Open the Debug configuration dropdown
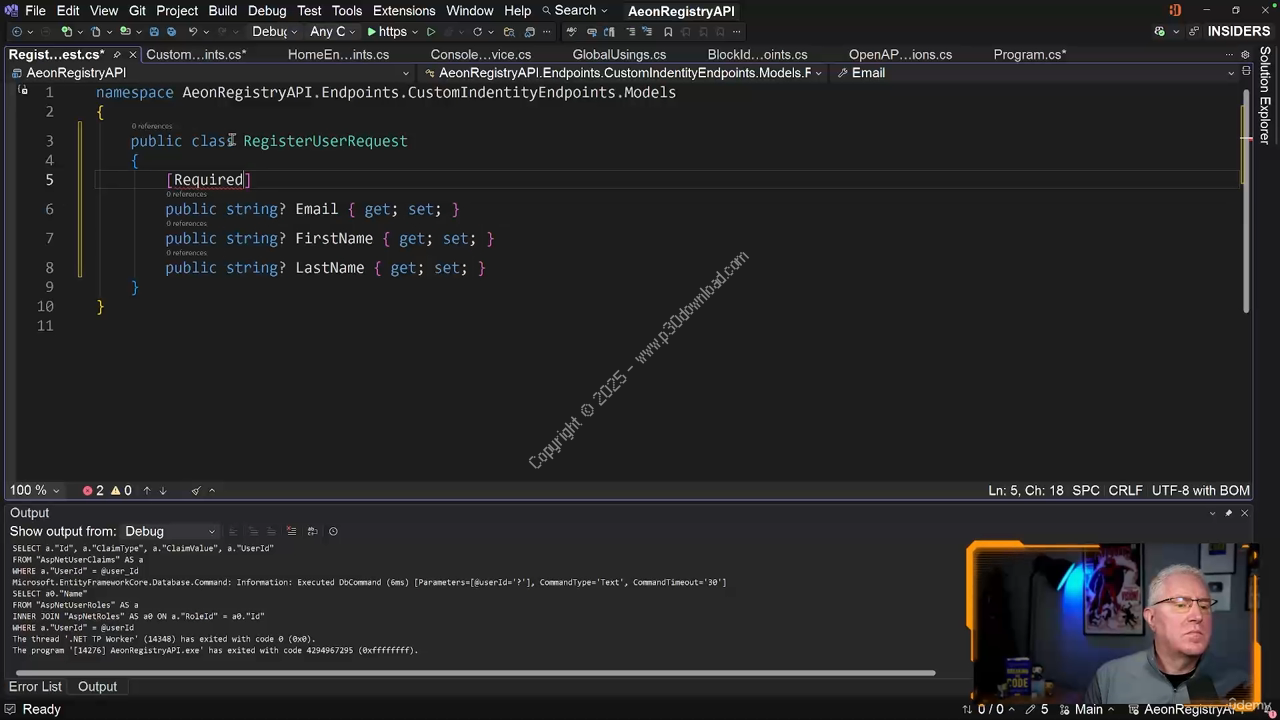 tap(274, 32)
